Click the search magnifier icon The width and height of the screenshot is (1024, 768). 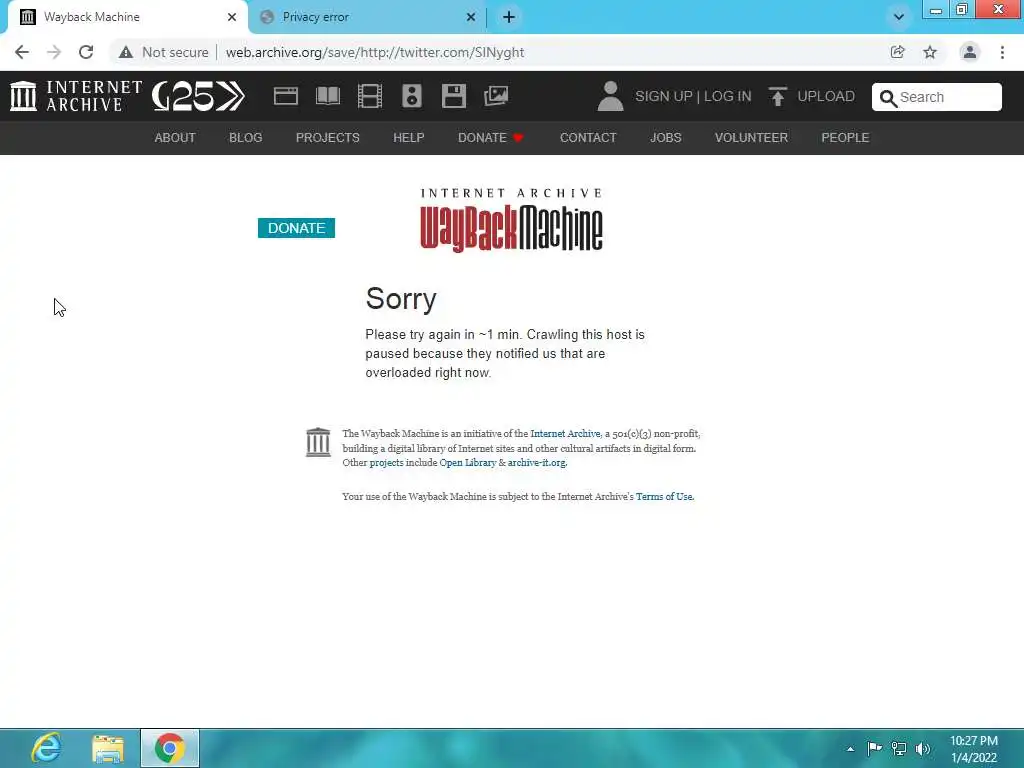click(x=888, y=98)
